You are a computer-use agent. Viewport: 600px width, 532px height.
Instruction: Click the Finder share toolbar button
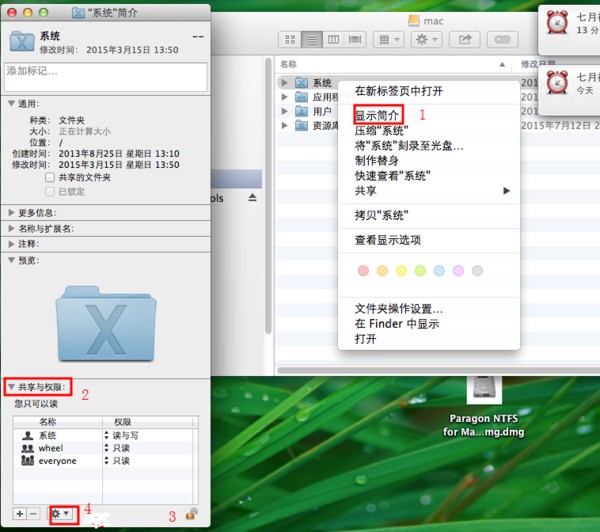tap(465, 39)
